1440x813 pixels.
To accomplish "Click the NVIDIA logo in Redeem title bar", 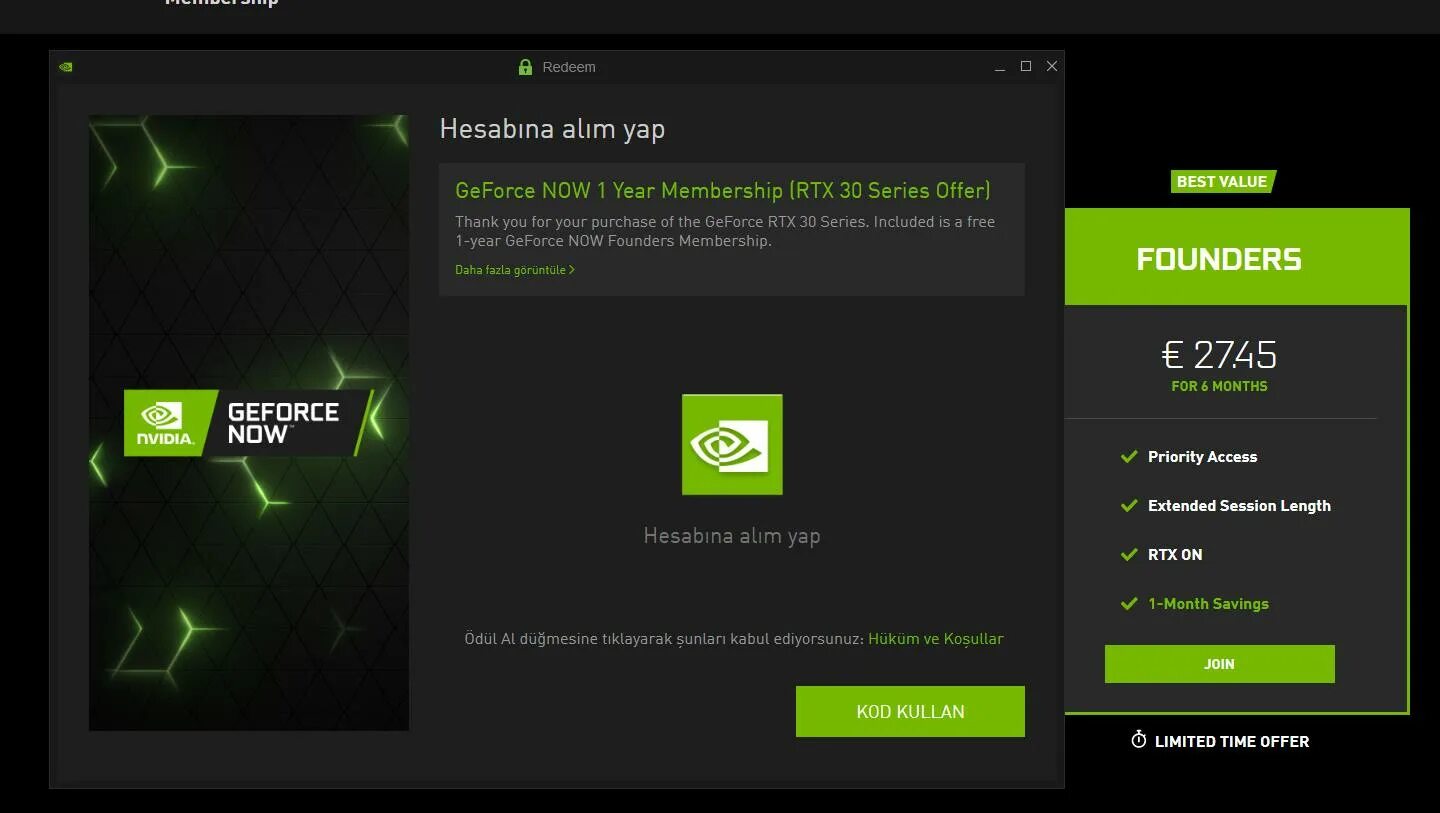I will 66,67.
